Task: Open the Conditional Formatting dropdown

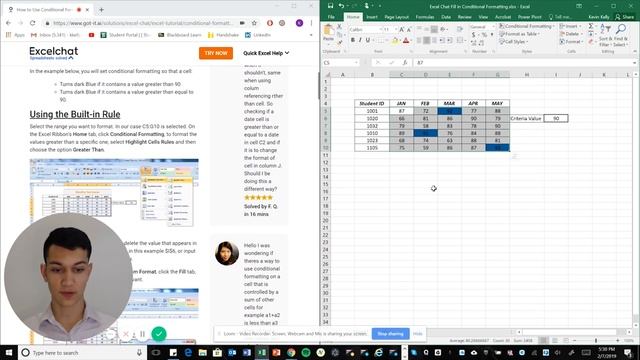Action: (x=527, y=26)
